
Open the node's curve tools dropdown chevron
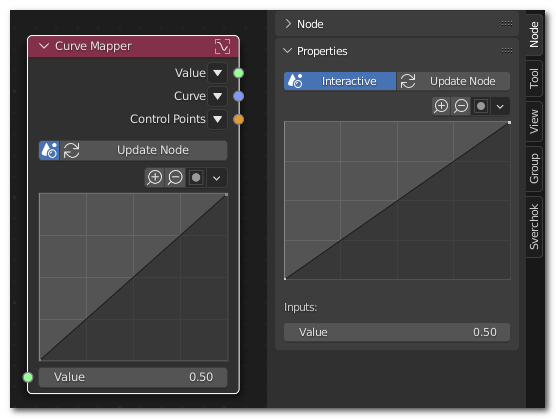217,178
